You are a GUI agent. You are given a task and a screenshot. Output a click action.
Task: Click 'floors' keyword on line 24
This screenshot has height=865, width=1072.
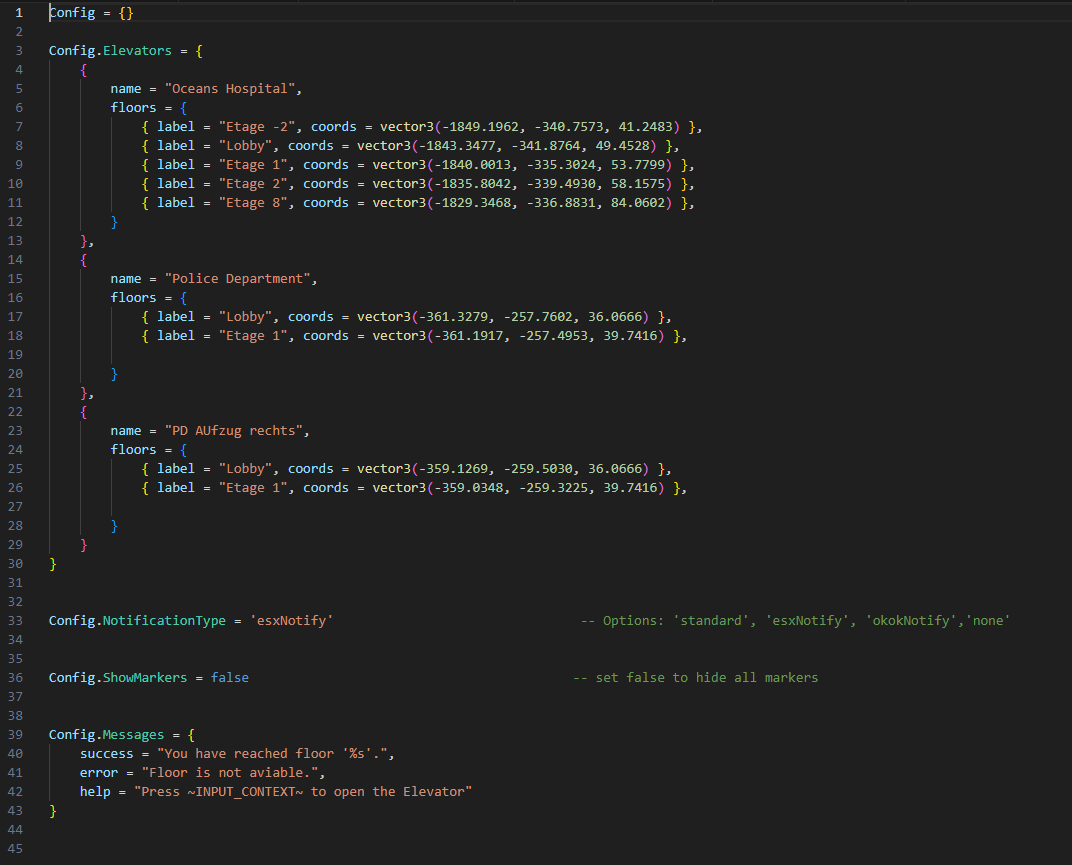click(133, 450)
